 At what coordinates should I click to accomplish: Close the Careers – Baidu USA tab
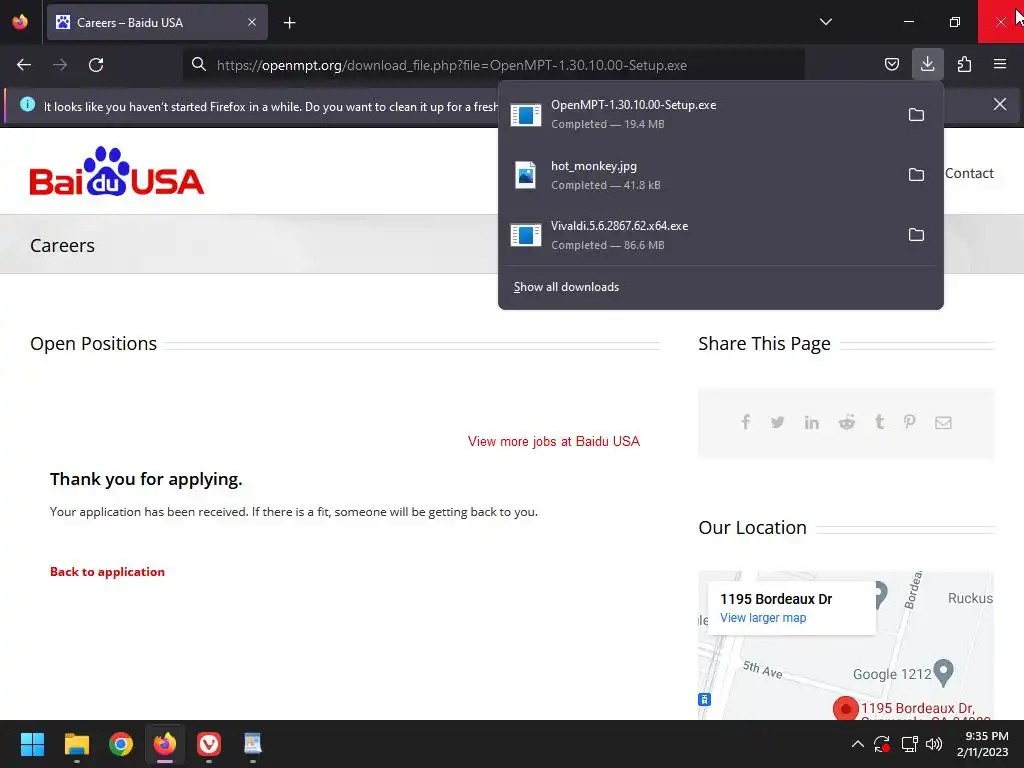251,22
